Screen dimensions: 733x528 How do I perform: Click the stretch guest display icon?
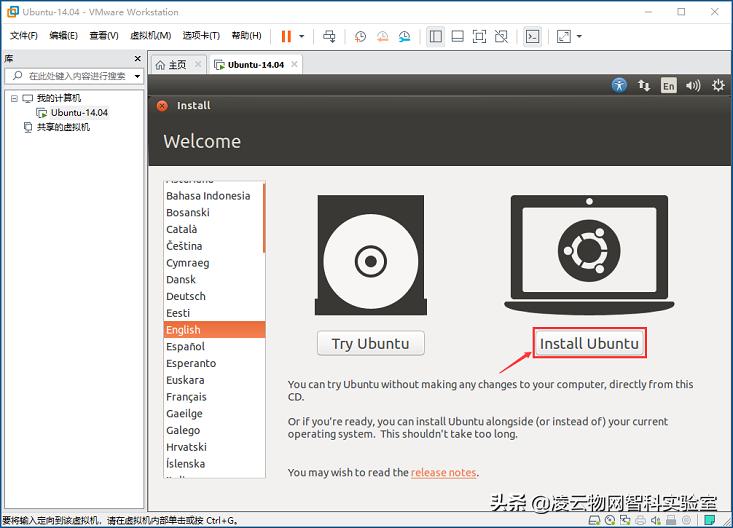click(564, 36)
